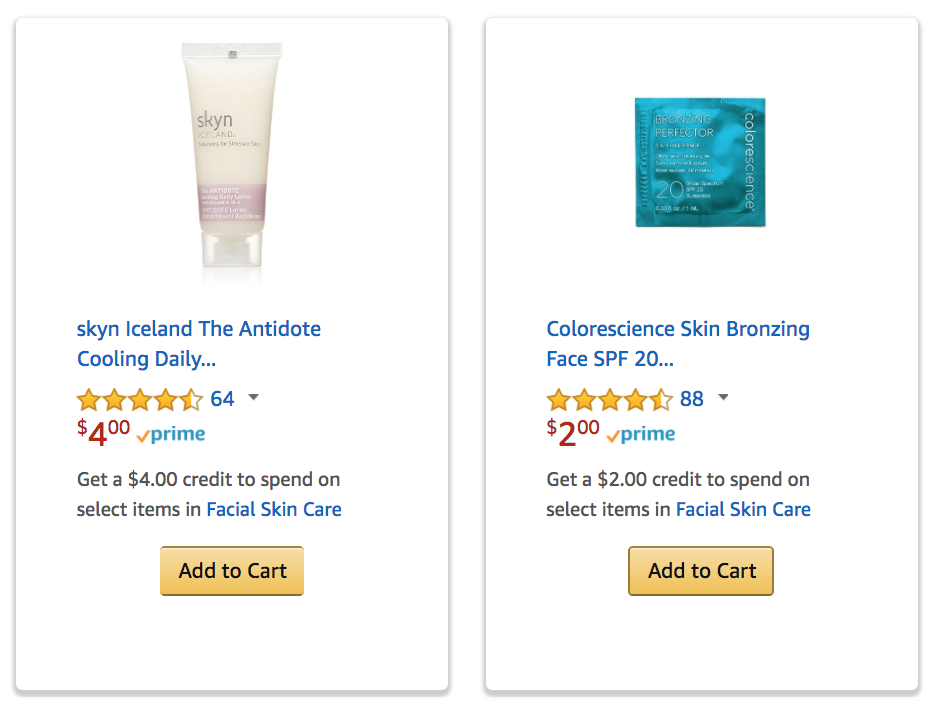Open the skyn Iceland The Antidote title link
Screen dimensions: 934x710
[x=198, y=344]
